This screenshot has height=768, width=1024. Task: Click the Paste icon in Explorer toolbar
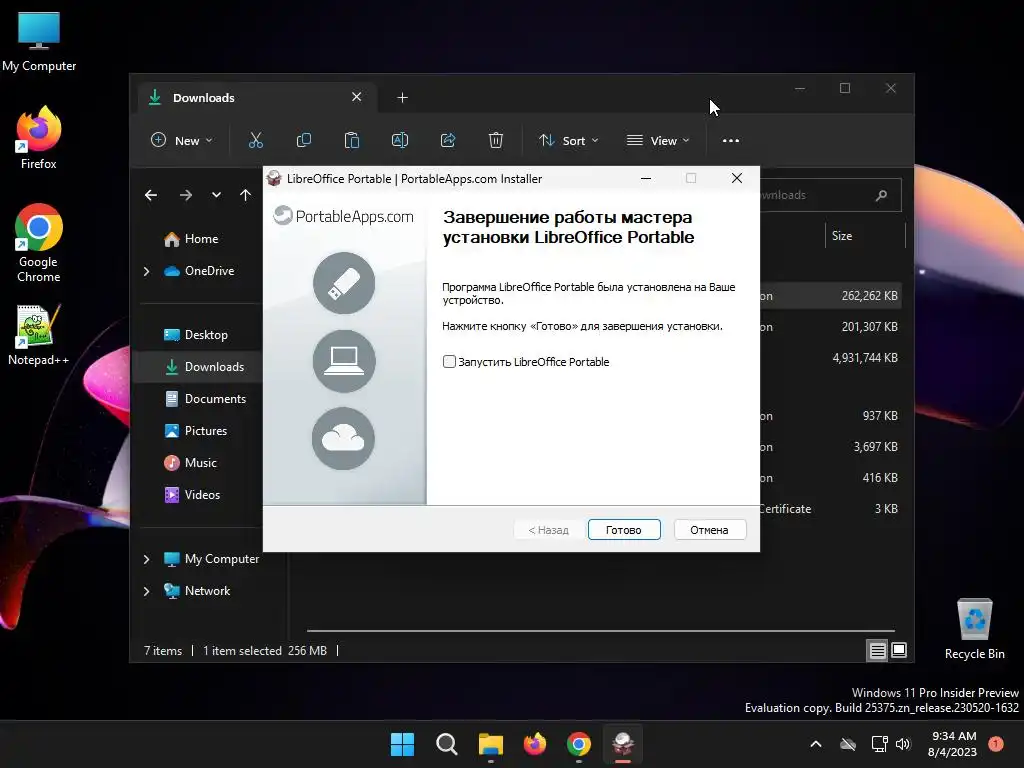351,140
